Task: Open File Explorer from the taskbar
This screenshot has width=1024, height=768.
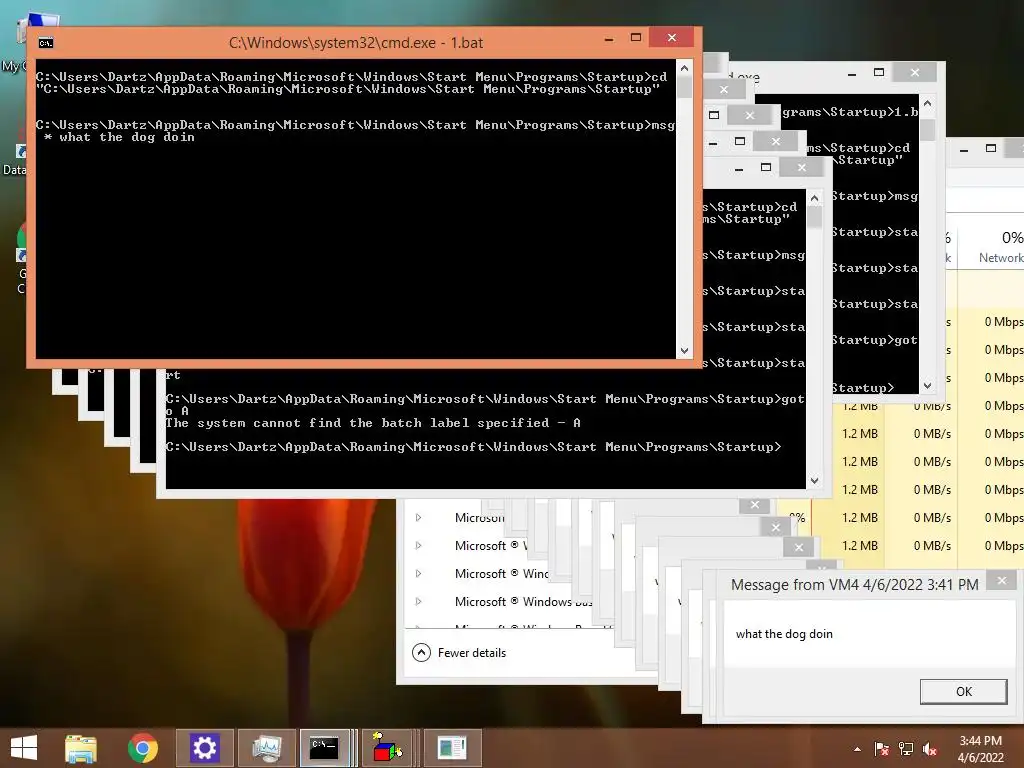Action: 81,748
